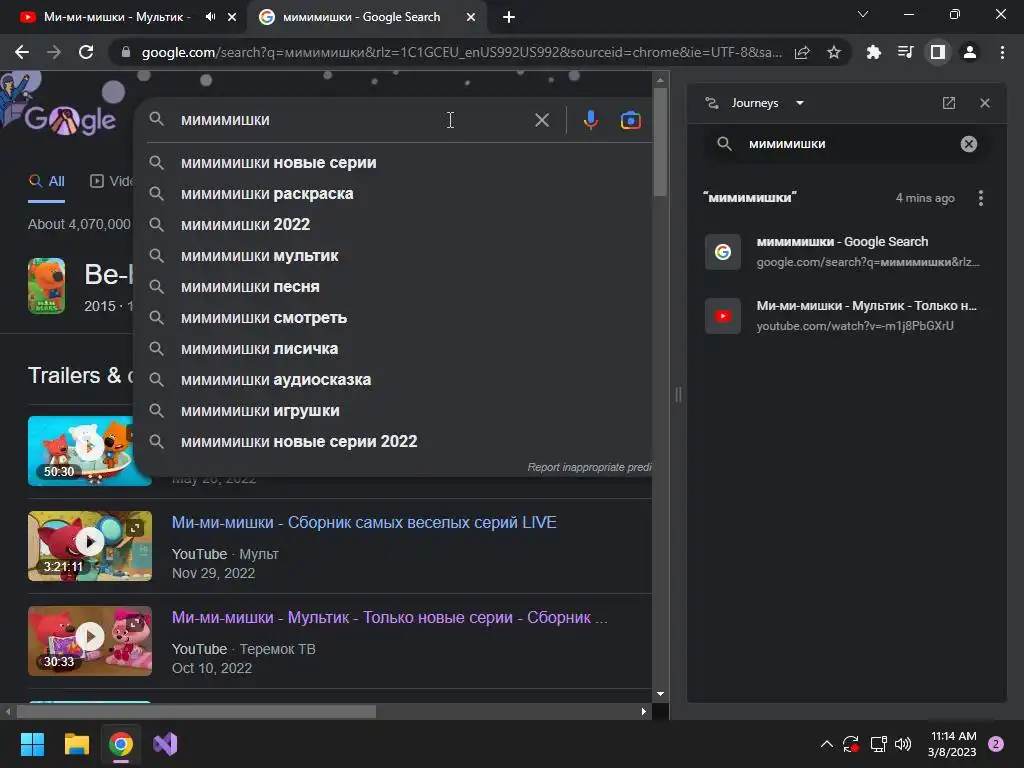Viewport: 1024px width, 768px height.
Task: Open the clock and date flyout
Action: [953, 744]
